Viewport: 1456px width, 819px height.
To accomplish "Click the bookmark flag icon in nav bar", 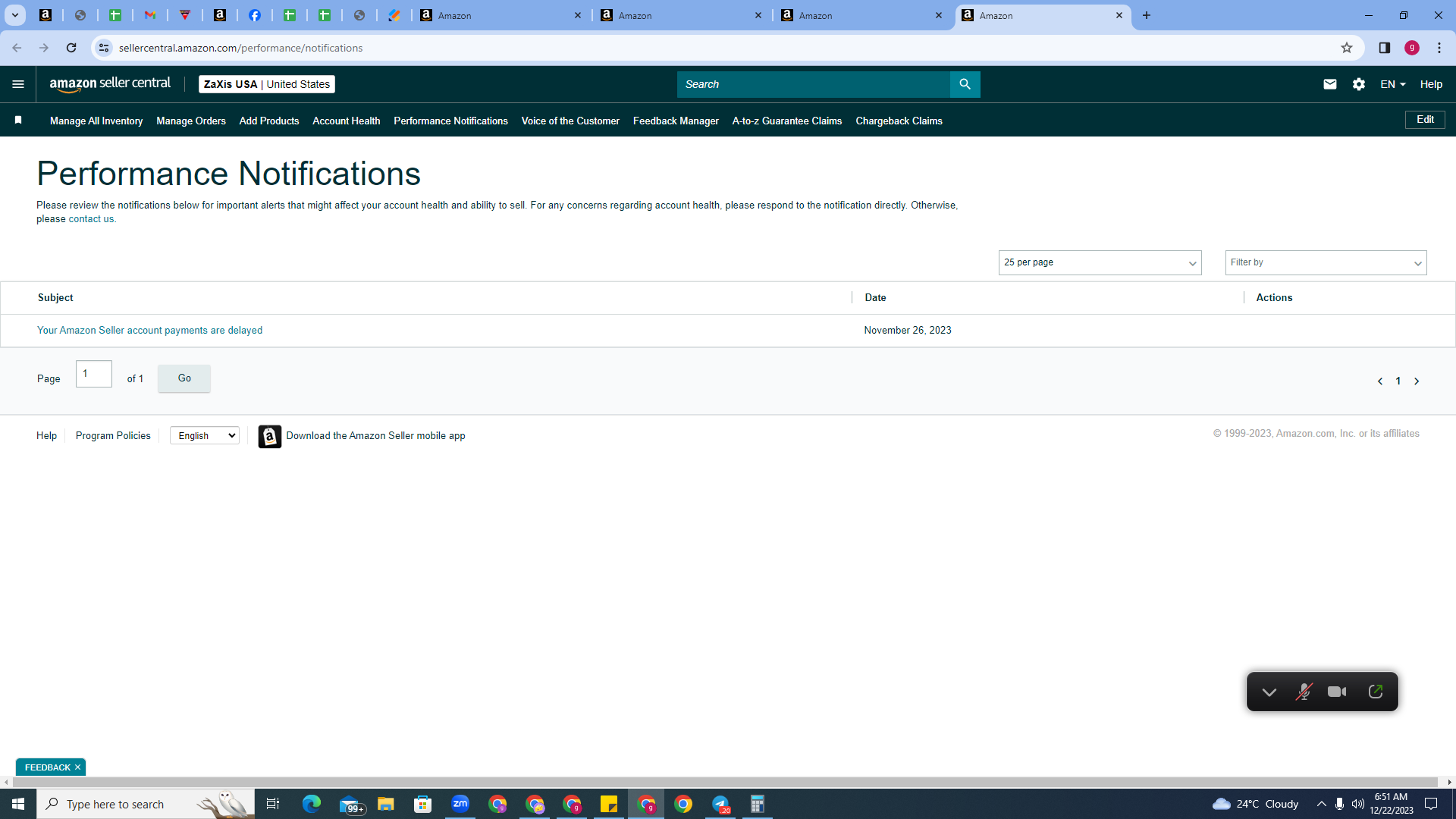I will tap(18, 120).
